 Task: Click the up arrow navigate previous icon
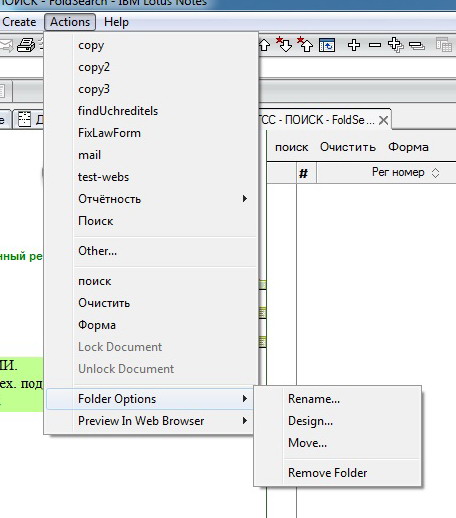264,45
